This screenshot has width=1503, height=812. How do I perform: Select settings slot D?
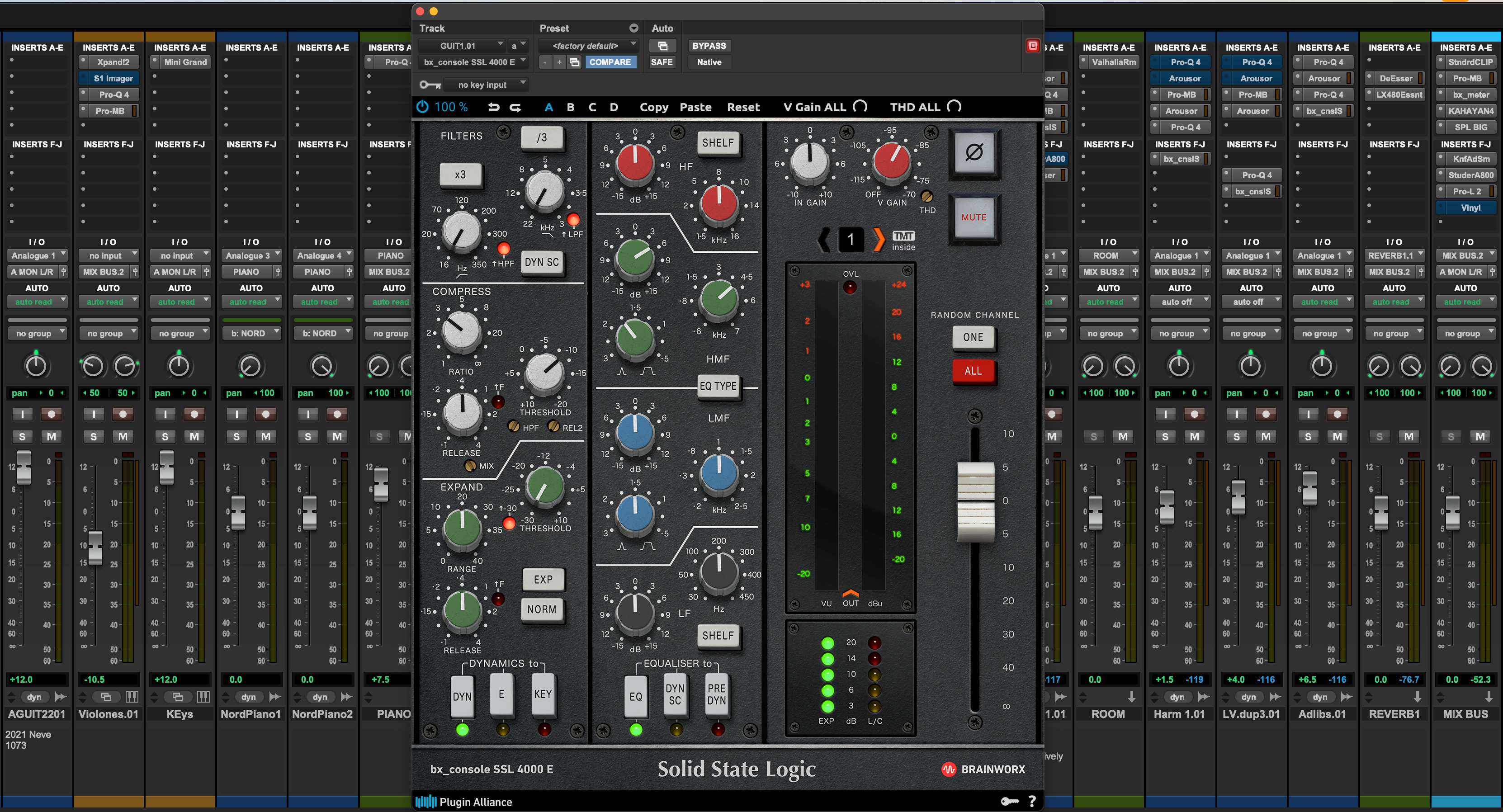[x=614, y=107]
